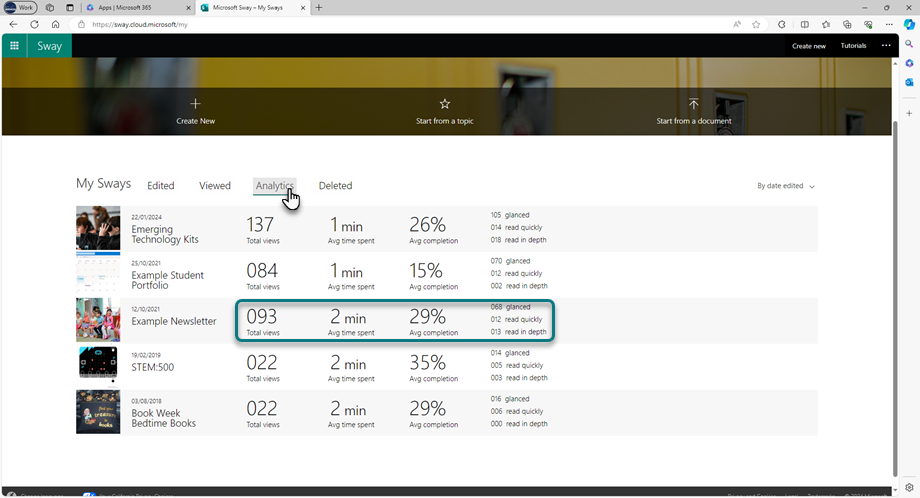The height and width of the screenshot is (498, 920).
Task: Open the Collections icon
Action: [x=847, y=24]
